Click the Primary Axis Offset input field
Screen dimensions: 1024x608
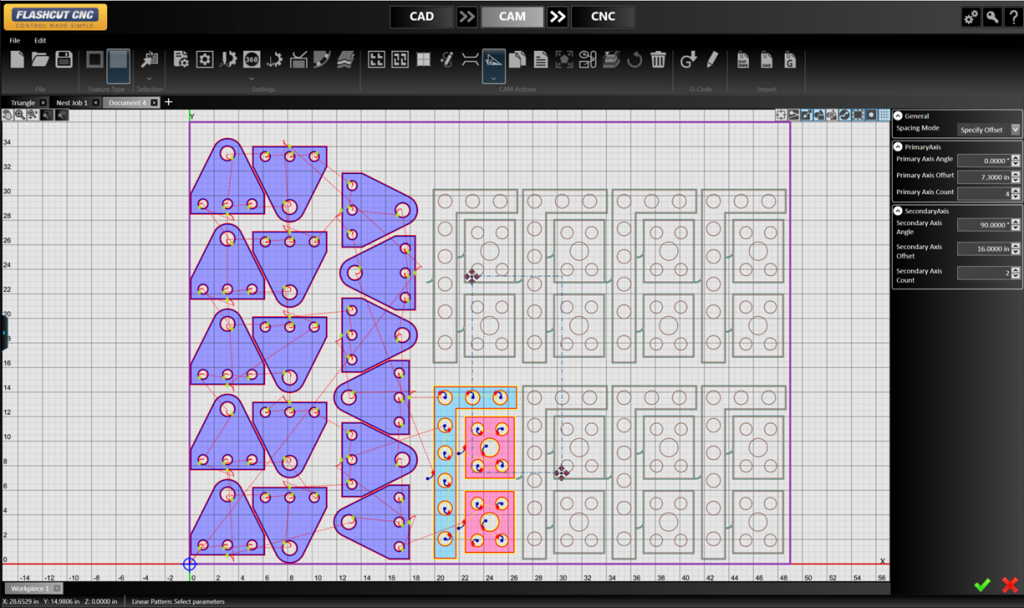[x=984, y=176]
